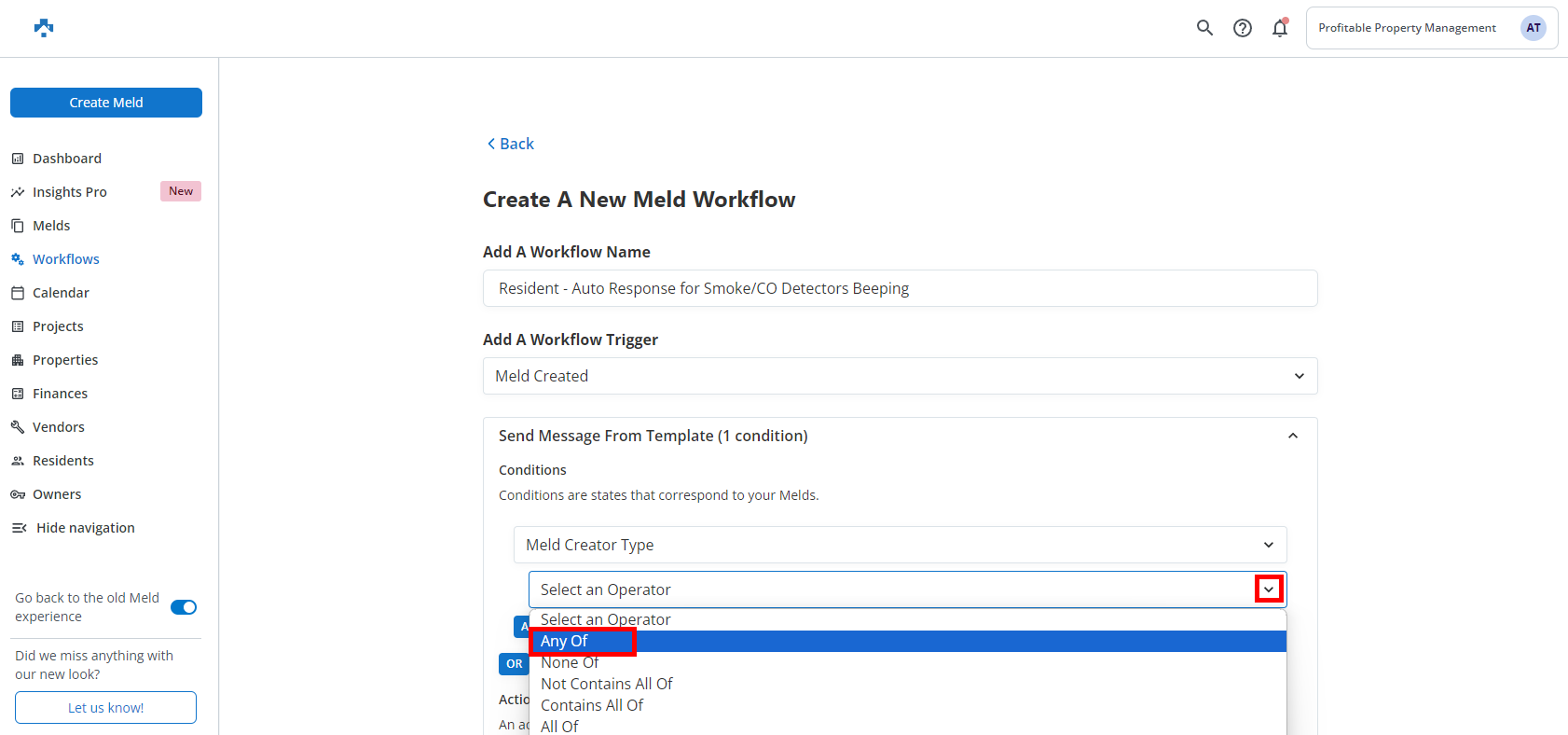
Task: Open Dashboard from sidebar
Action: coord(66,159)
